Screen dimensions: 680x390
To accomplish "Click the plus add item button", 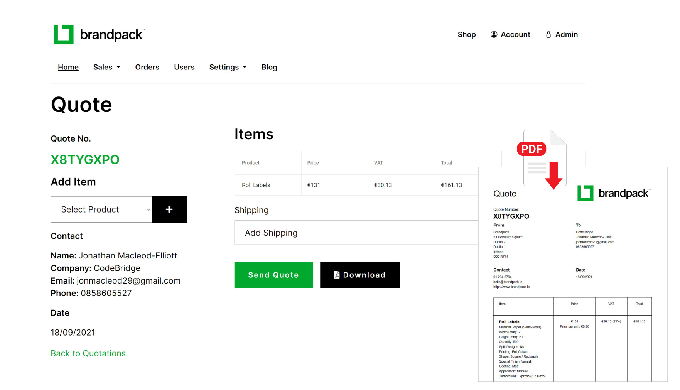I will (169, 210).
